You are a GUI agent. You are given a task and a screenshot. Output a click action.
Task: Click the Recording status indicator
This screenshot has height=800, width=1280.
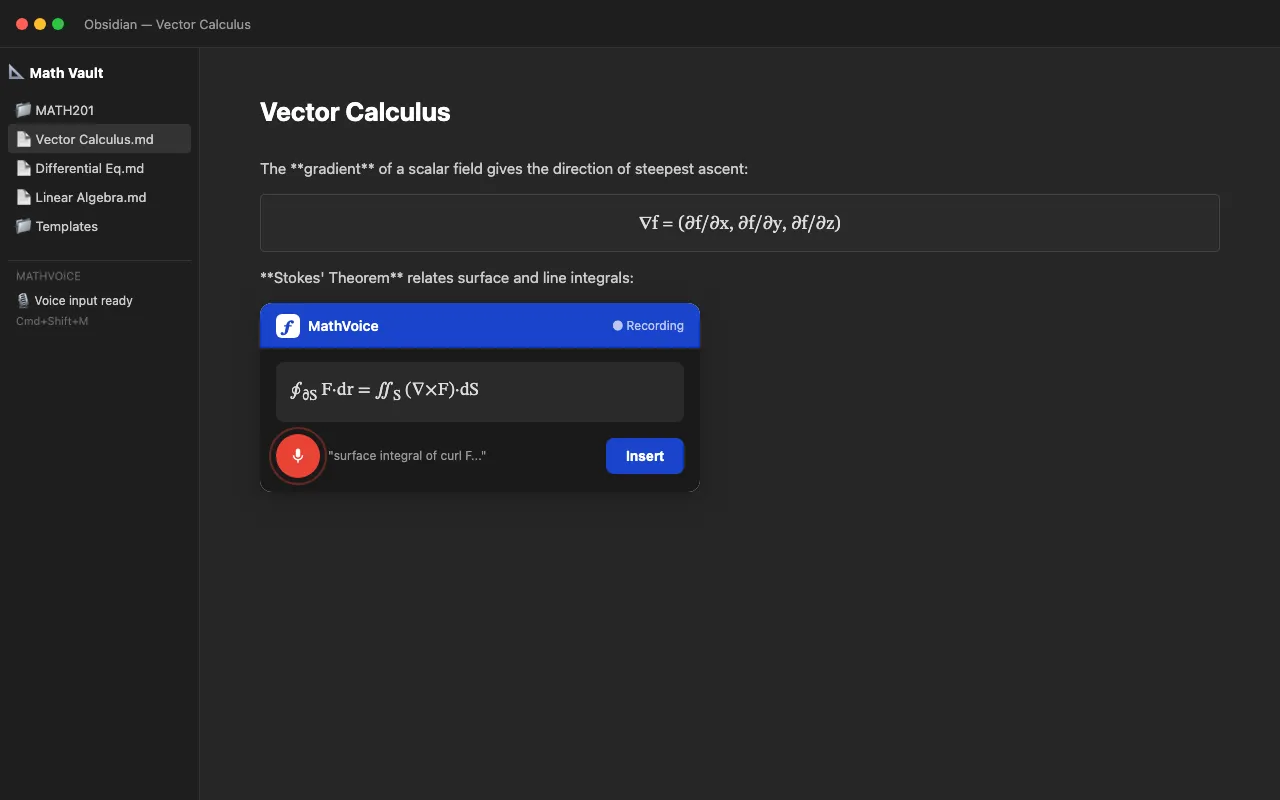(x=648, y=326)
